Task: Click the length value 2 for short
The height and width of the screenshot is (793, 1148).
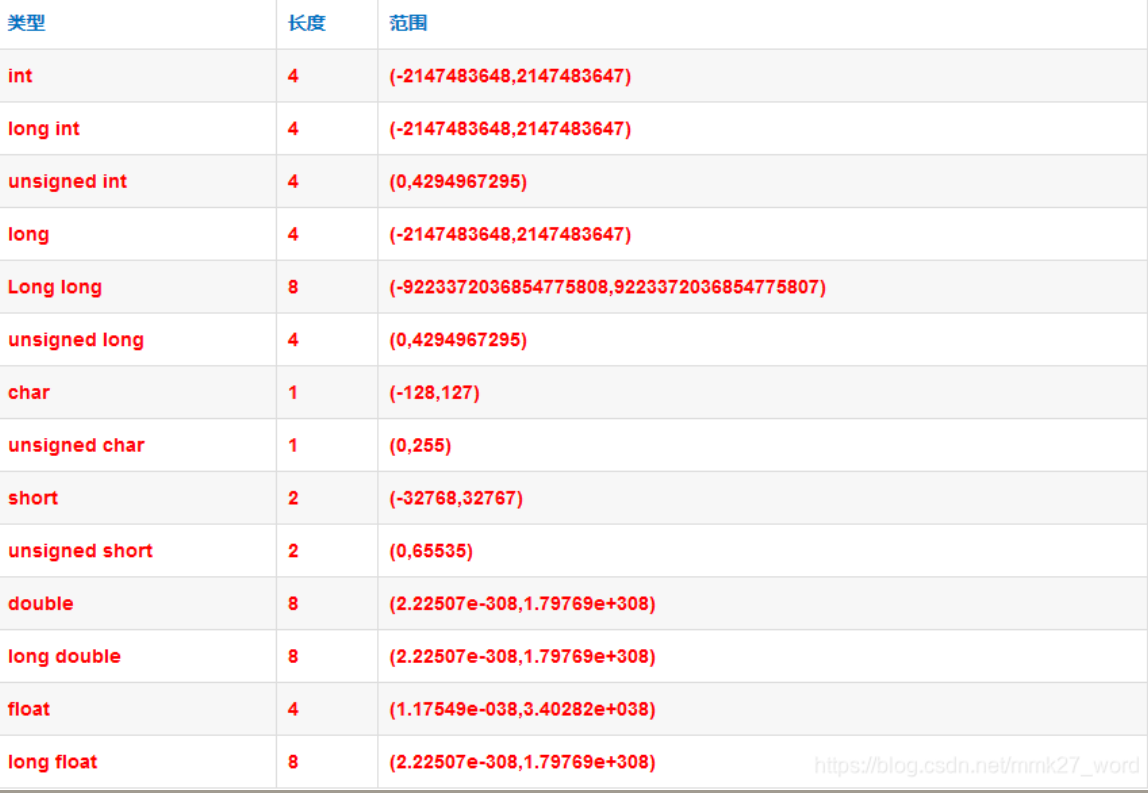Action: pos(293,498)
